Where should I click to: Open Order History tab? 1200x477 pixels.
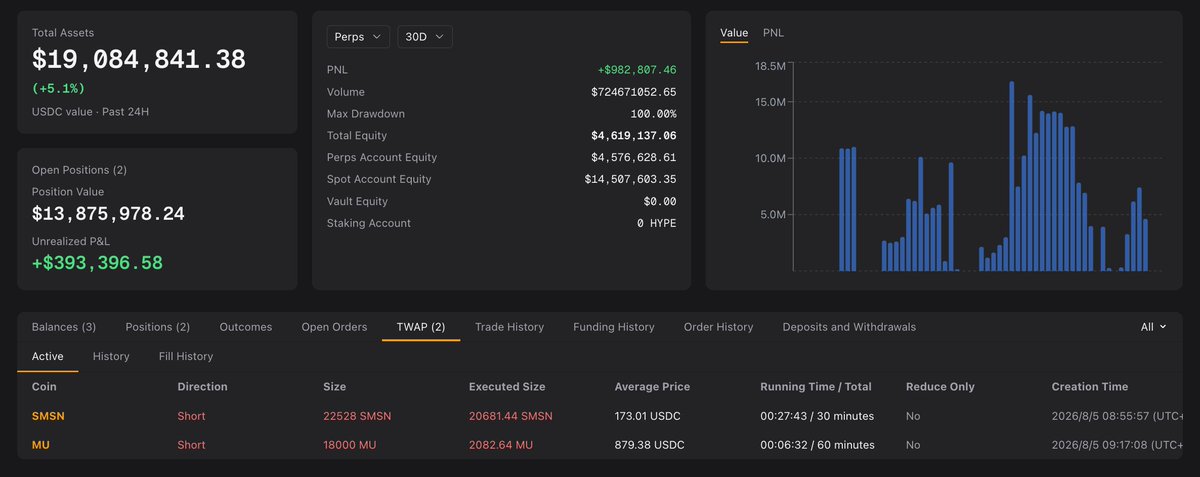click(718, 327)
